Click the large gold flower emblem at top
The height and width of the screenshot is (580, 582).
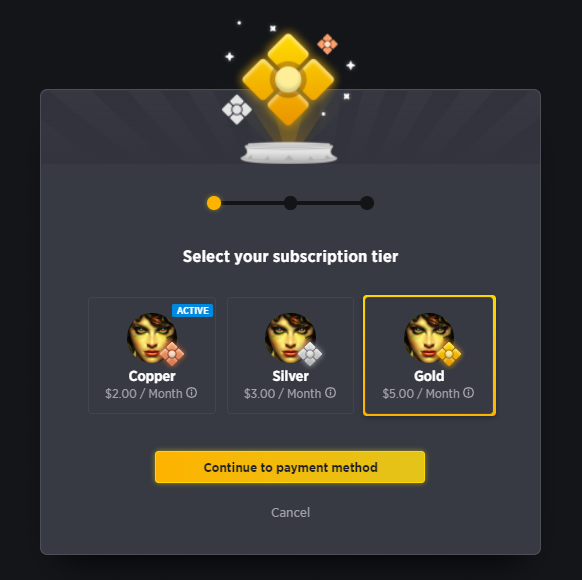click(x=288, y=79)
